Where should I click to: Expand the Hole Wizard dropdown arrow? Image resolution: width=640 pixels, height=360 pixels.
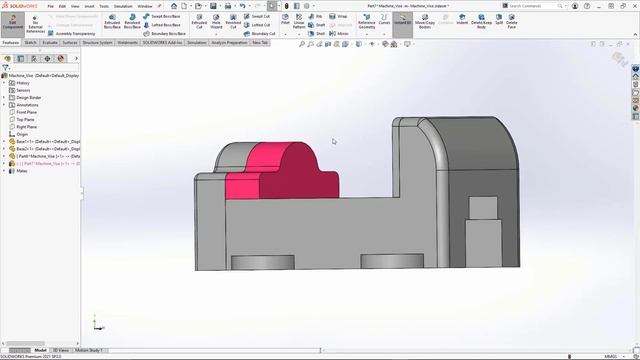tap(216, 34)
